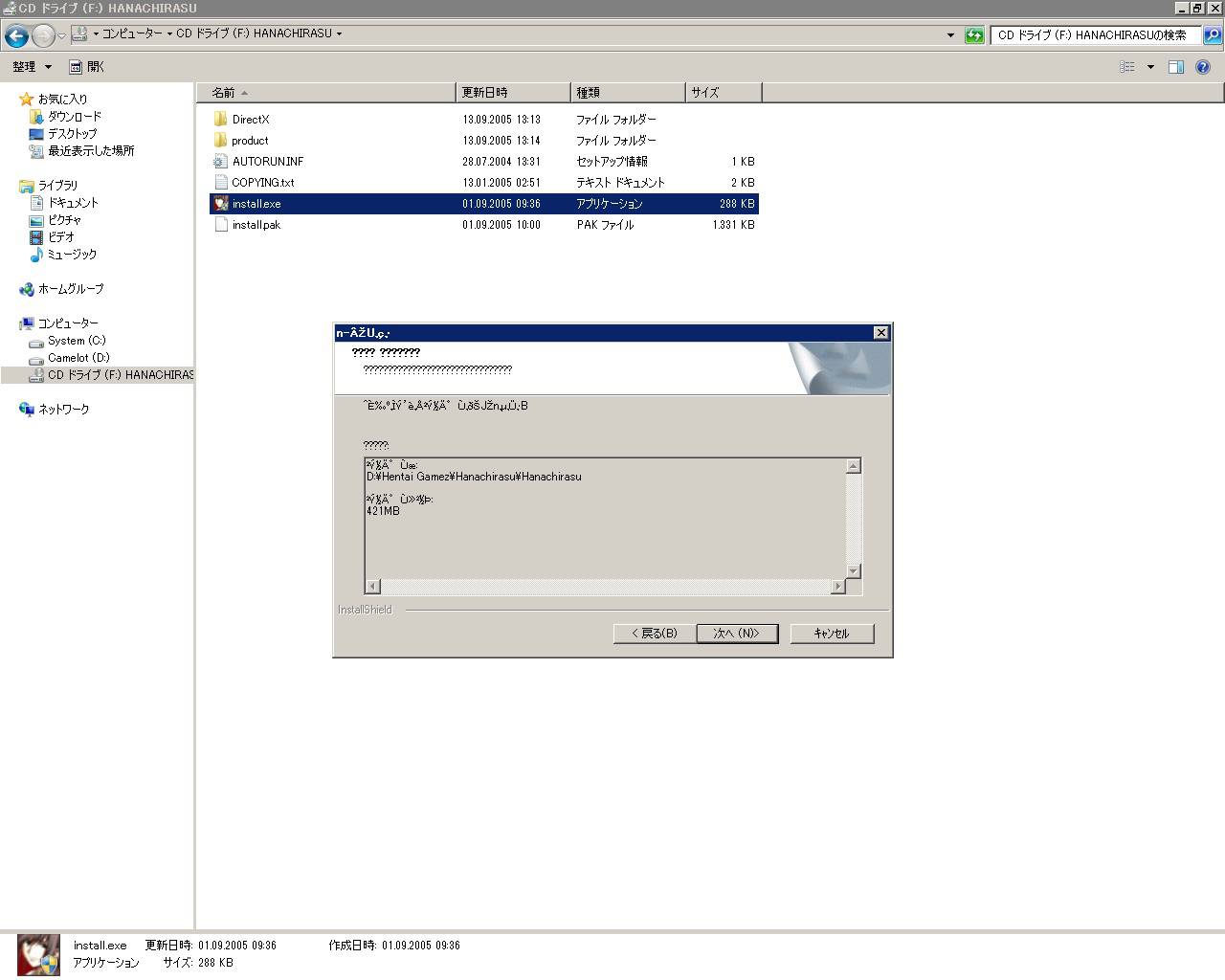Click the drive icon at the address bar start
The image size is (1225, 980).
tap(80, 34)
